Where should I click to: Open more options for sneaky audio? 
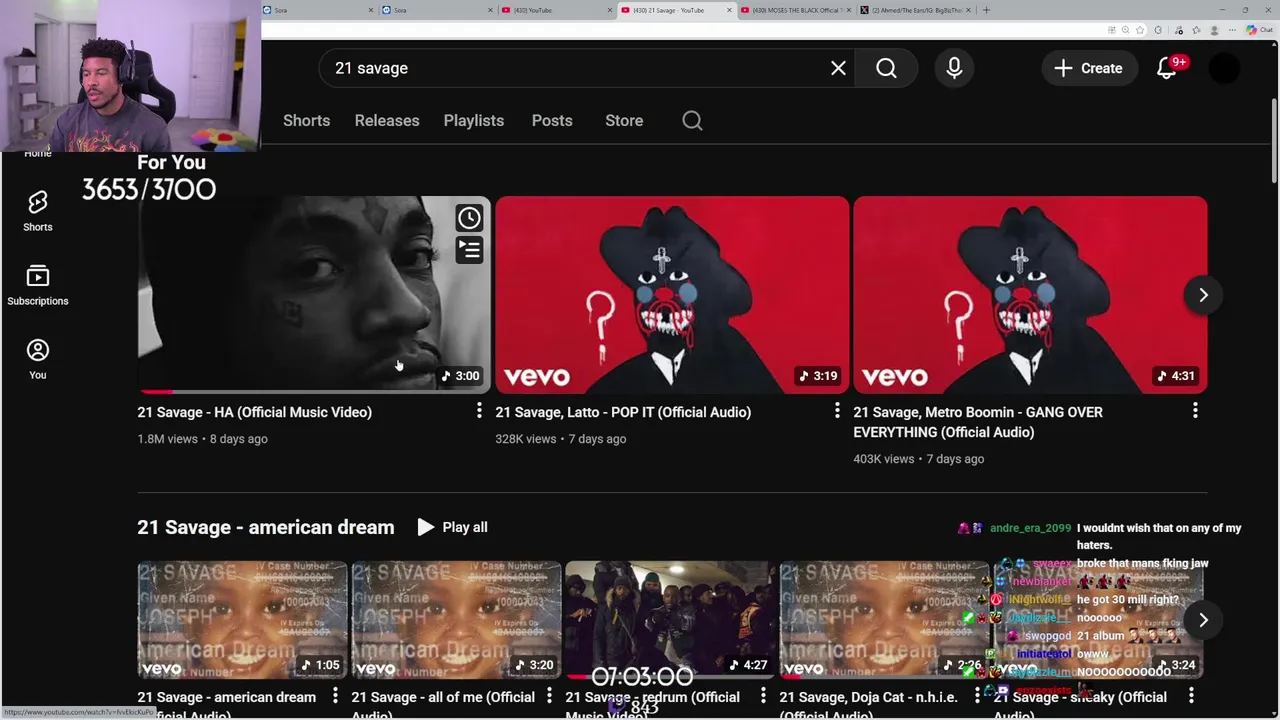[x=1191, y=695]
